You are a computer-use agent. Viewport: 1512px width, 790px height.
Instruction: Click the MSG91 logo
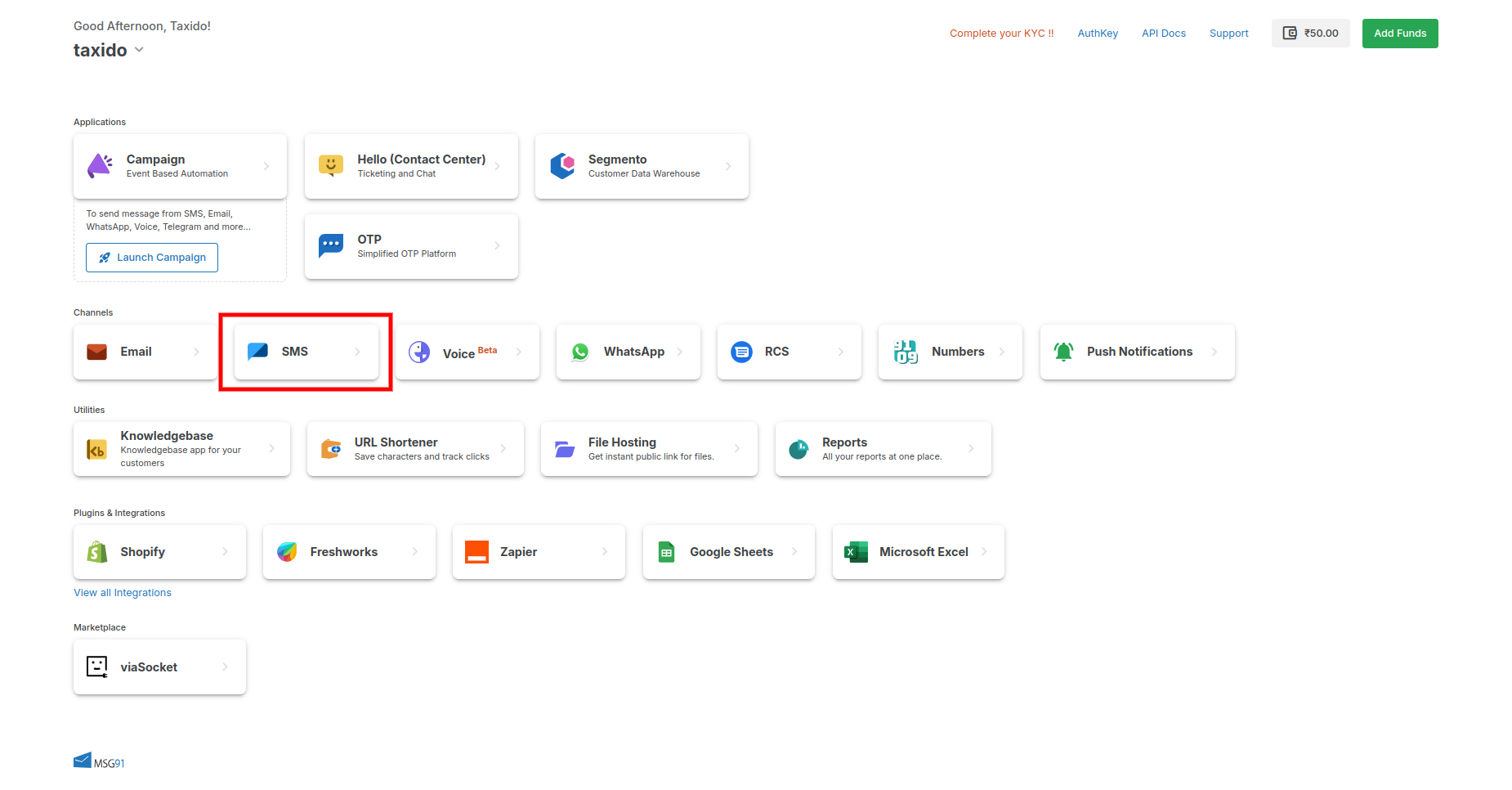(99, 761)
